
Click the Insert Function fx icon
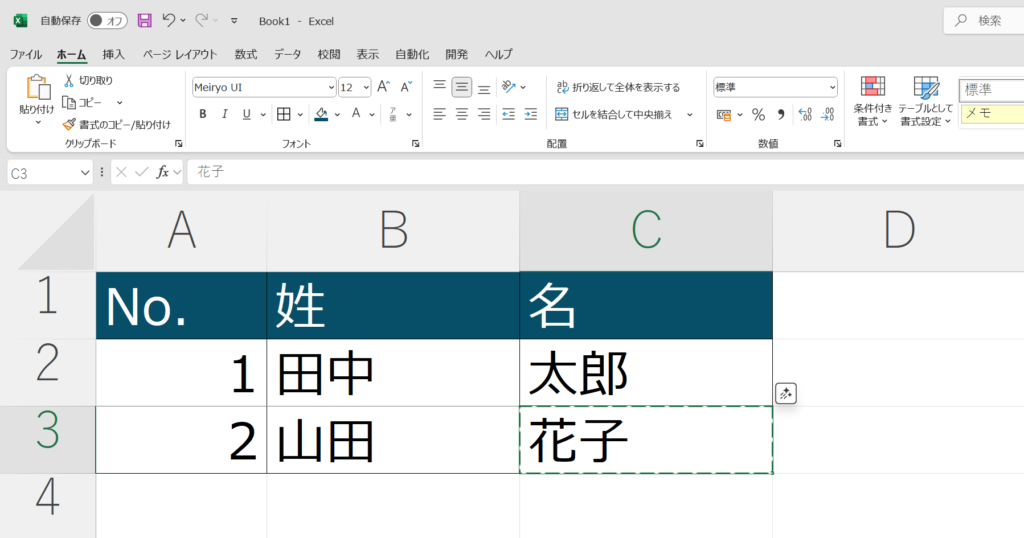(162, 172)
